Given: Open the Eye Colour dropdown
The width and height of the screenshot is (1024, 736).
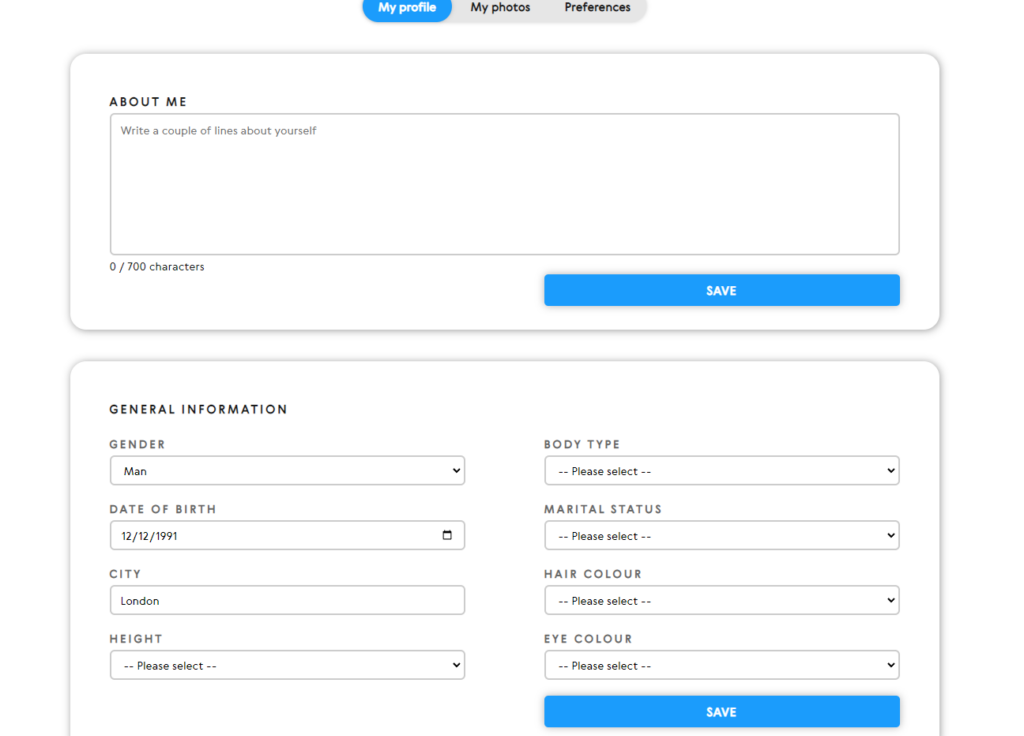Looking at the screenshot, I should coord(721,666).
